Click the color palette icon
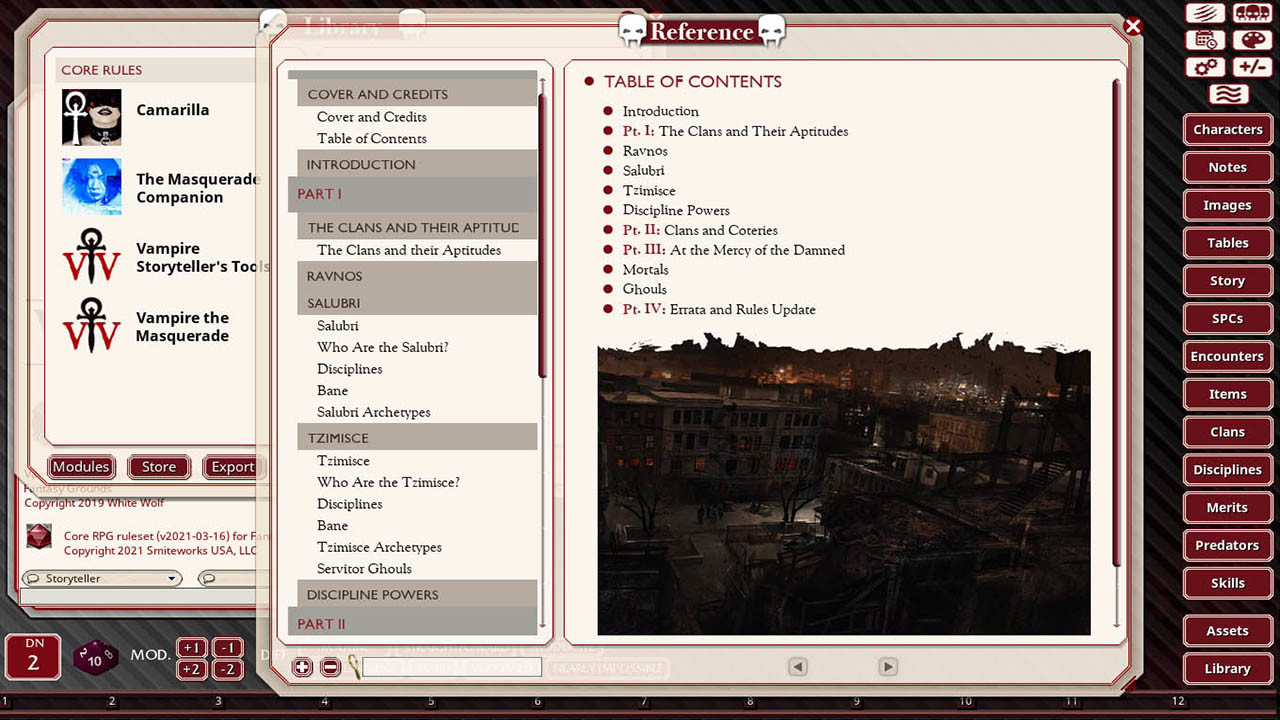The image size is (1280, 720). [x=1252, y=40]
